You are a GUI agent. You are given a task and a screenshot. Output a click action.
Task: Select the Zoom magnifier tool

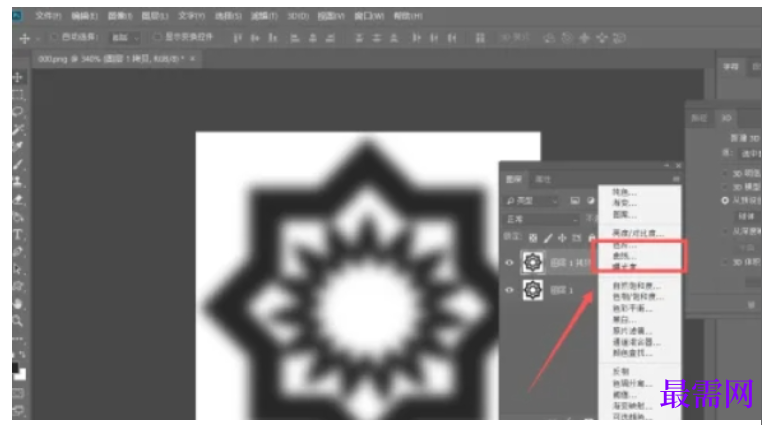pos(18,321)
